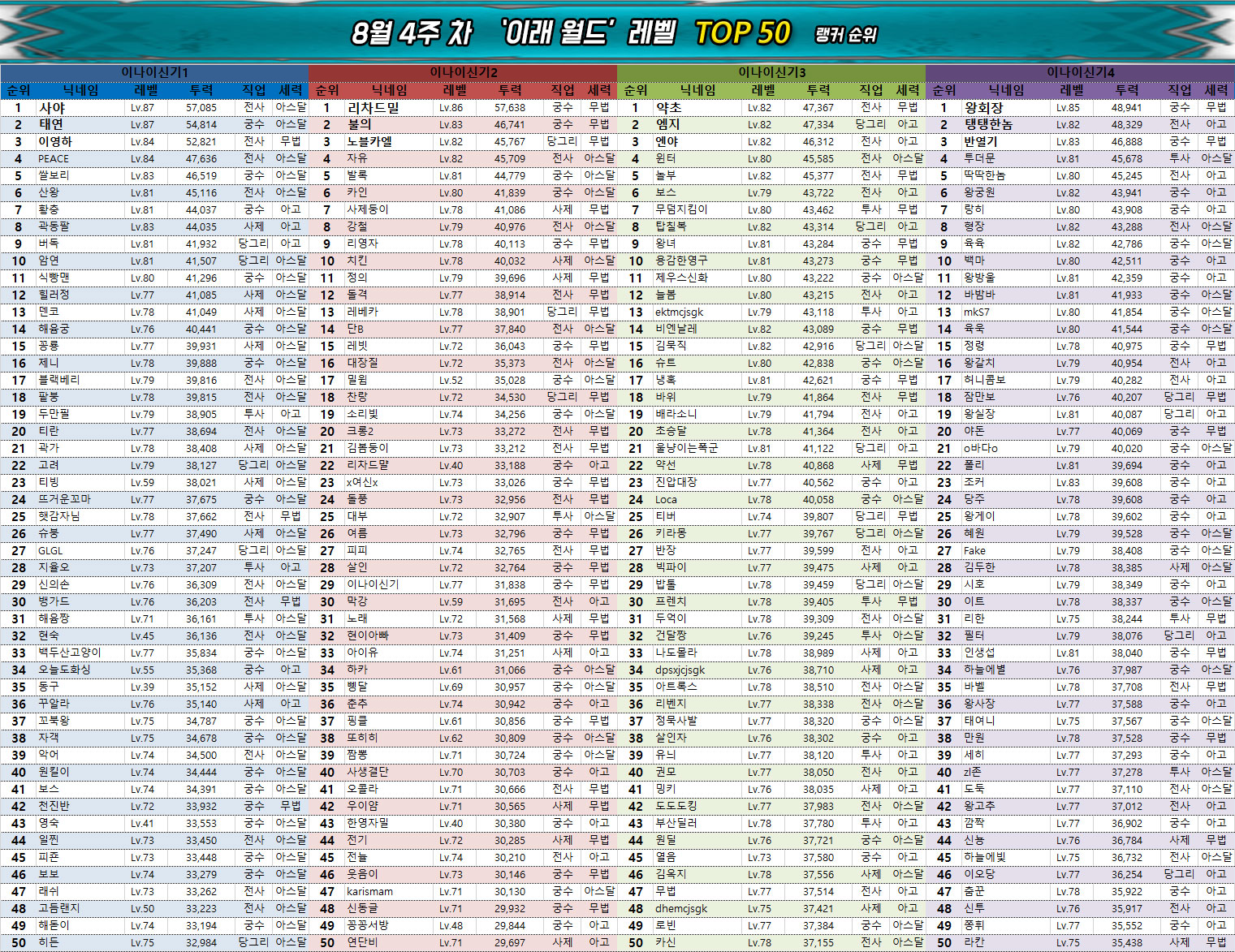Viewport: 1235px width, 952px height.
Task: Open the 이나이신기4 server header
Action: [1080, 72]
